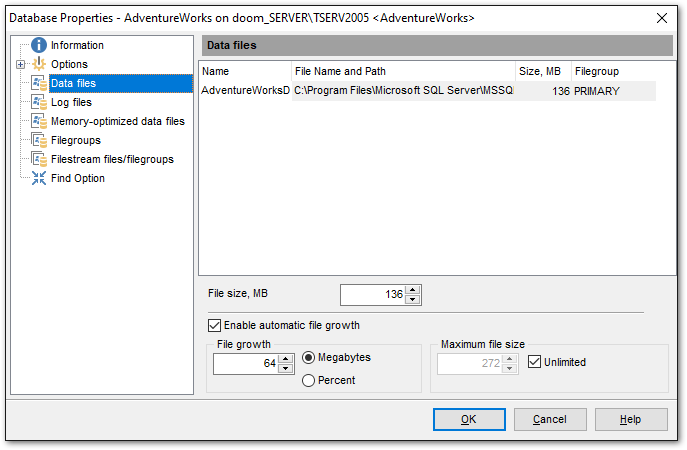Decrease File size MB with down arrow
The width and height of the screenshot is (687, 450).
click(x=412, y=300)
